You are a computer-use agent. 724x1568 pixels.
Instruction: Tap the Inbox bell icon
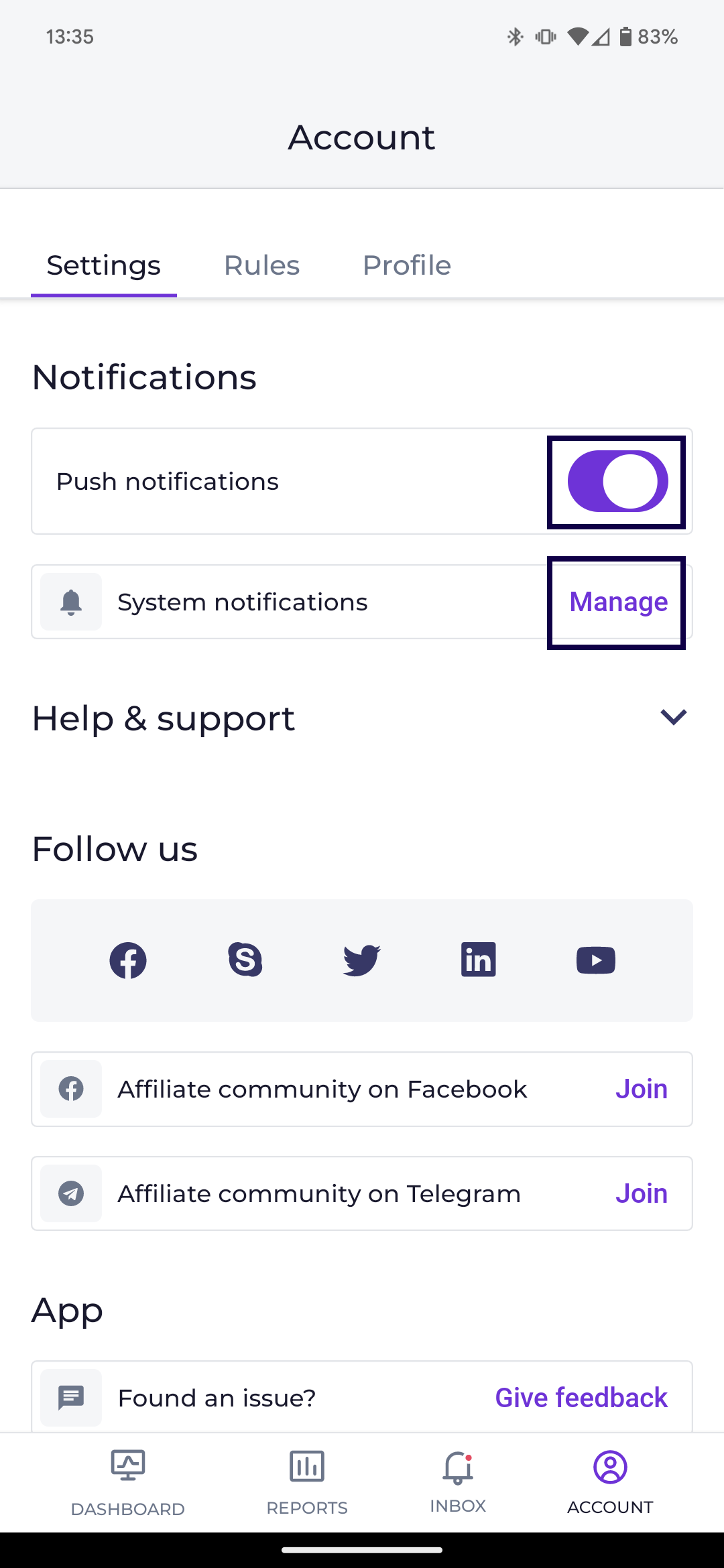[x=458, y=1469]
